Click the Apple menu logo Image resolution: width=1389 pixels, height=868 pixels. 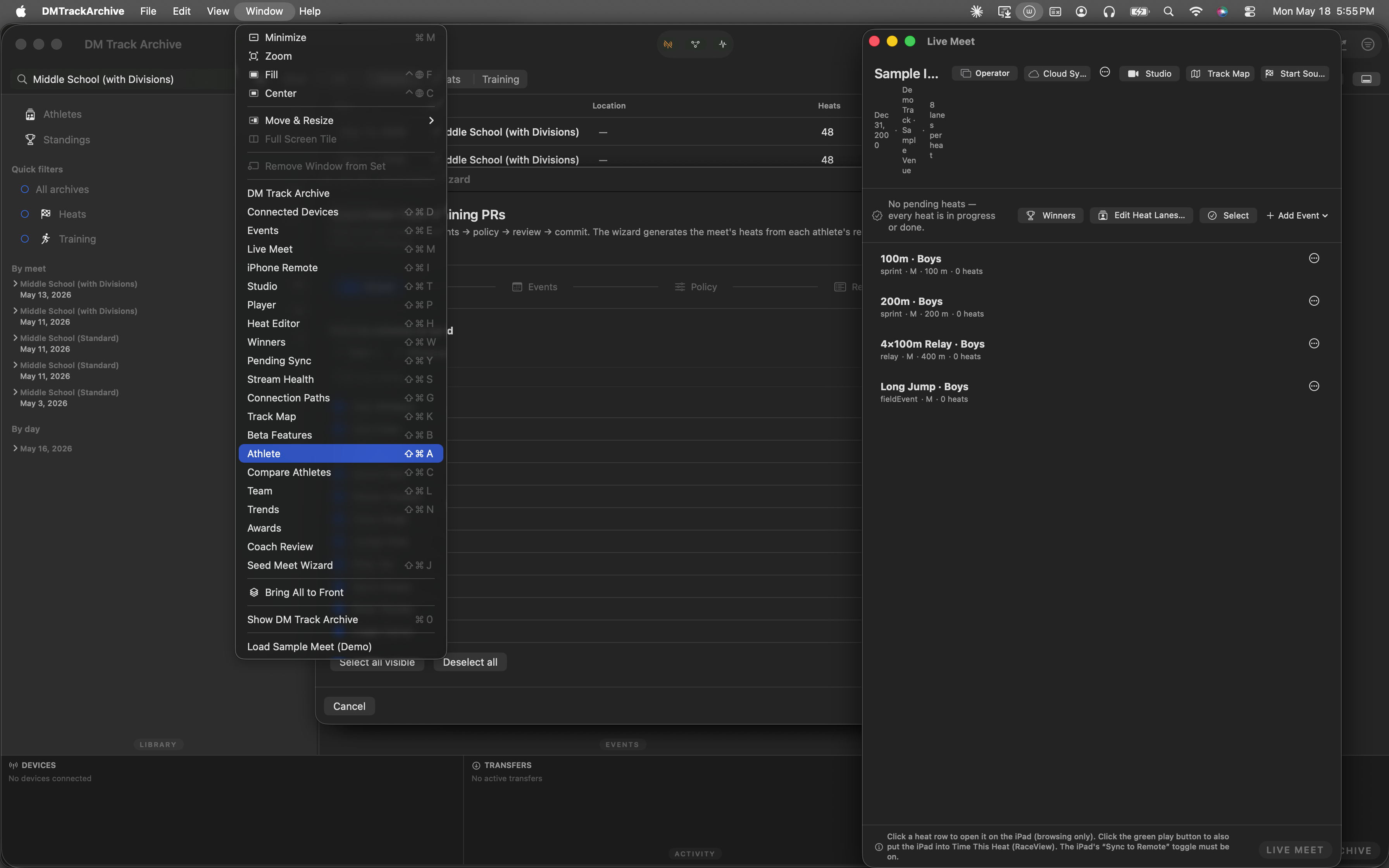click(21, 12)
